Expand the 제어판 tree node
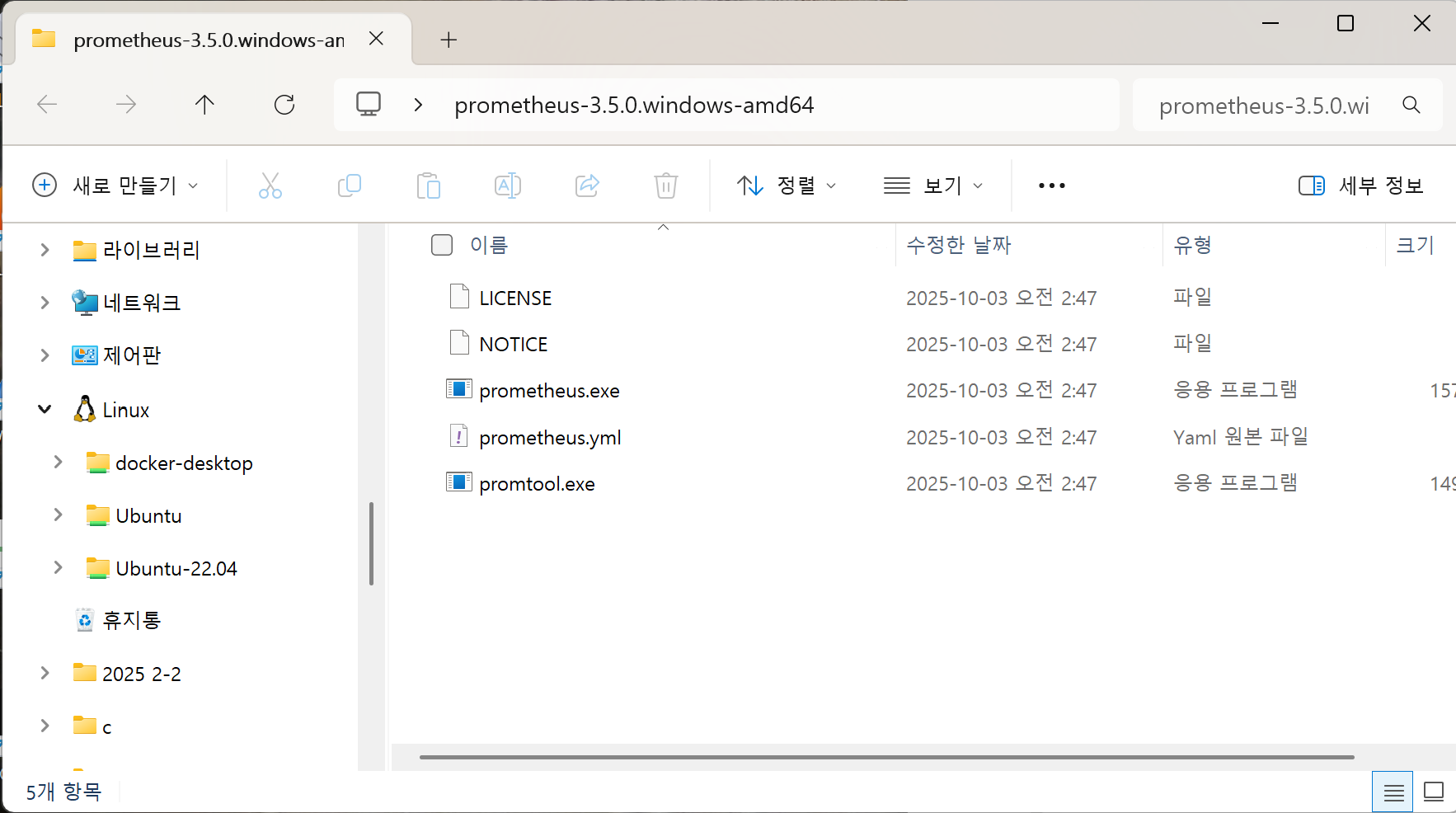 click(45, 355)
